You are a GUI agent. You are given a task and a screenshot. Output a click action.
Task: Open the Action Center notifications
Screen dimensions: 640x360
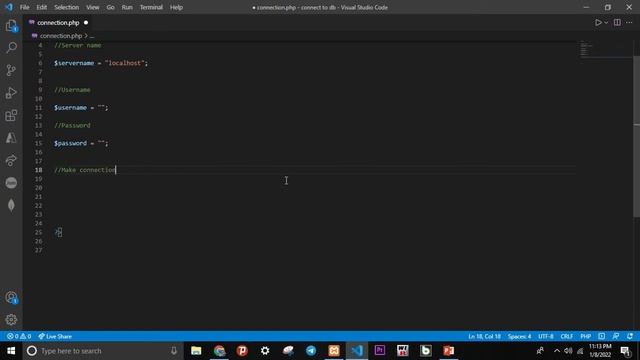pyautogui.click(x=625, y=351)
